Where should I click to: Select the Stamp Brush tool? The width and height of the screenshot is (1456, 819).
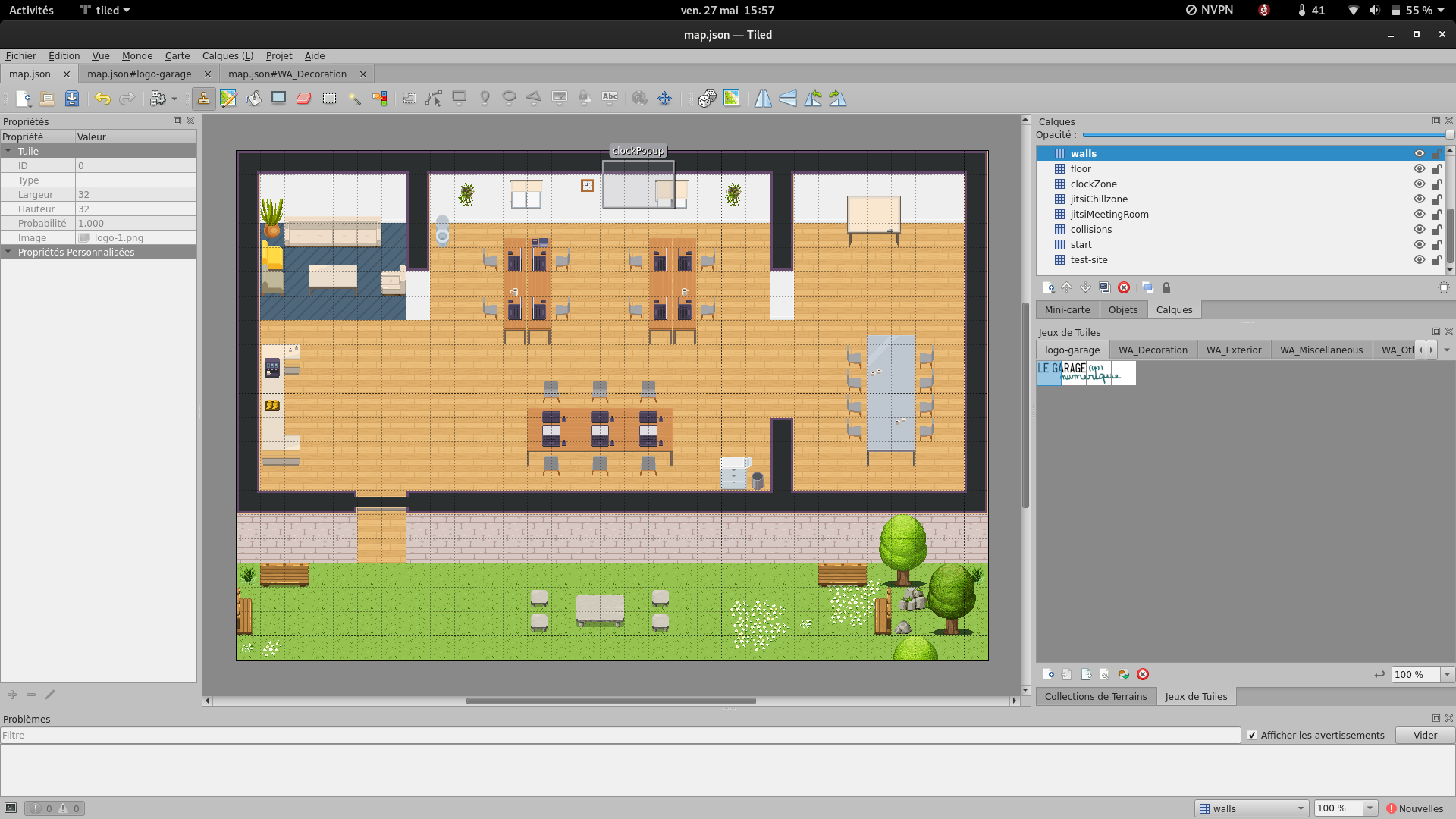[x=203, y=99]
